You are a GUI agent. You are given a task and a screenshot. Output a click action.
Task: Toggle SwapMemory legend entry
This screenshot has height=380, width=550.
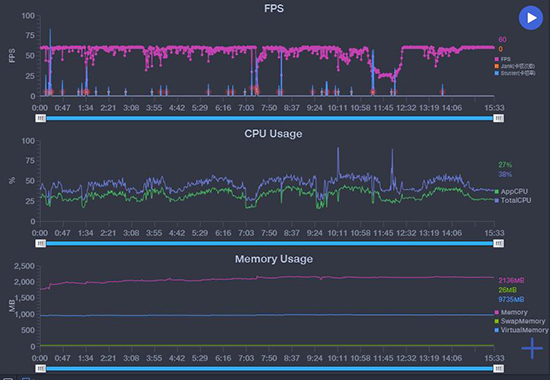(520, 321)
